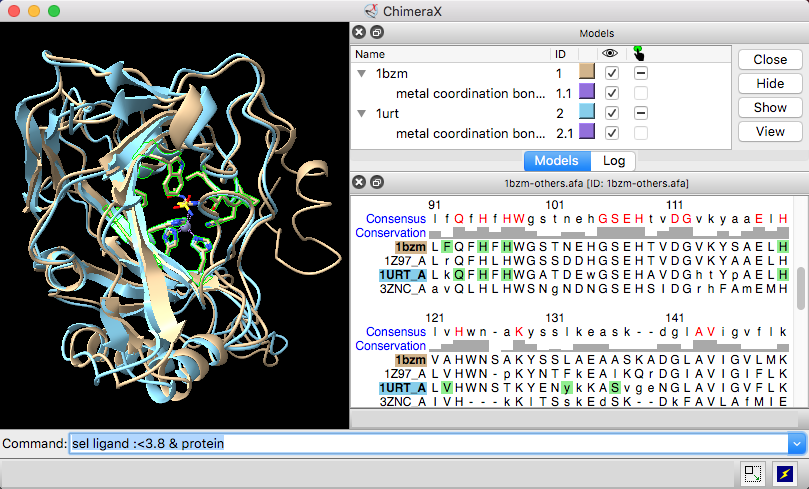Image resolution: width=809 pixels, height=489 pixels.
Task: Switch to the Log tab
Action: pyautogui.click(x=613, y=160)
